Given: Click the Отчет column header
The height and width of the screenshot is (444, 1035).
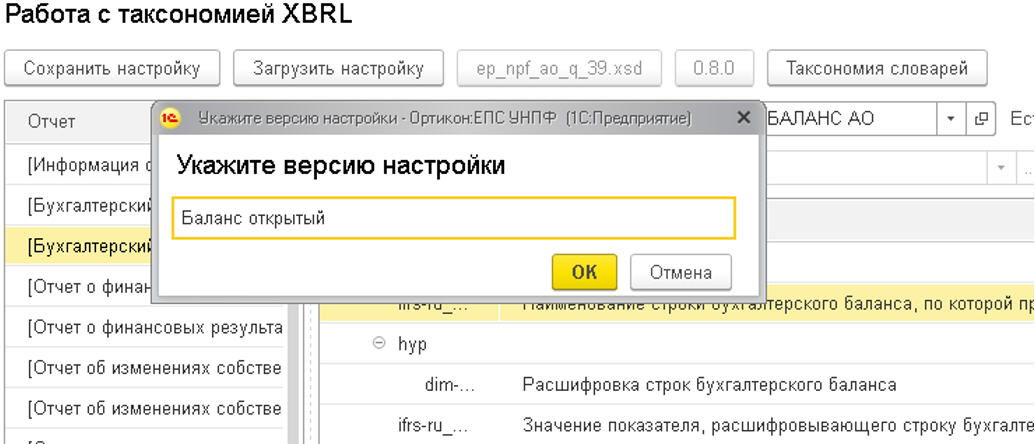Looking at the screenshot, I should (52, 121).
